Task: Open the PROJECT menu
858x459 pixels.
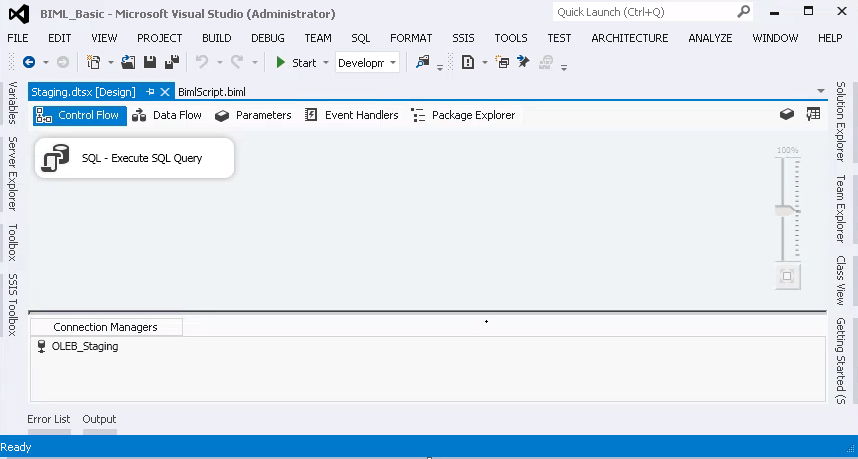Action: (x=160, y=38)
